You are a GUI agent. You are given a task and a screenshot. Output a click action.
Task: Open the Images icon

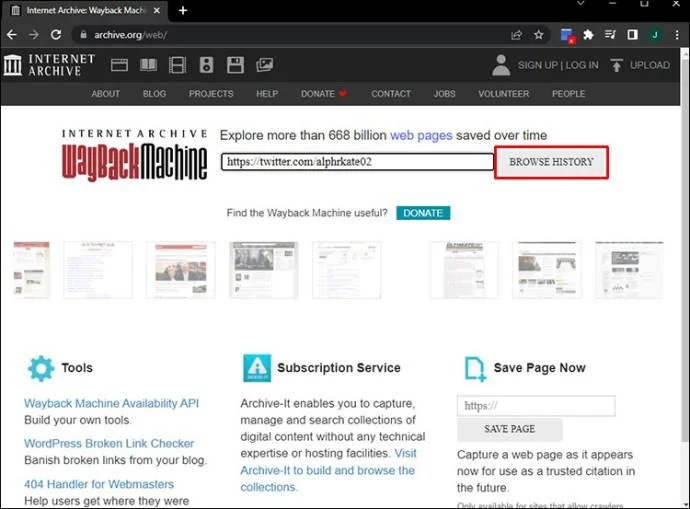[264, 65]
